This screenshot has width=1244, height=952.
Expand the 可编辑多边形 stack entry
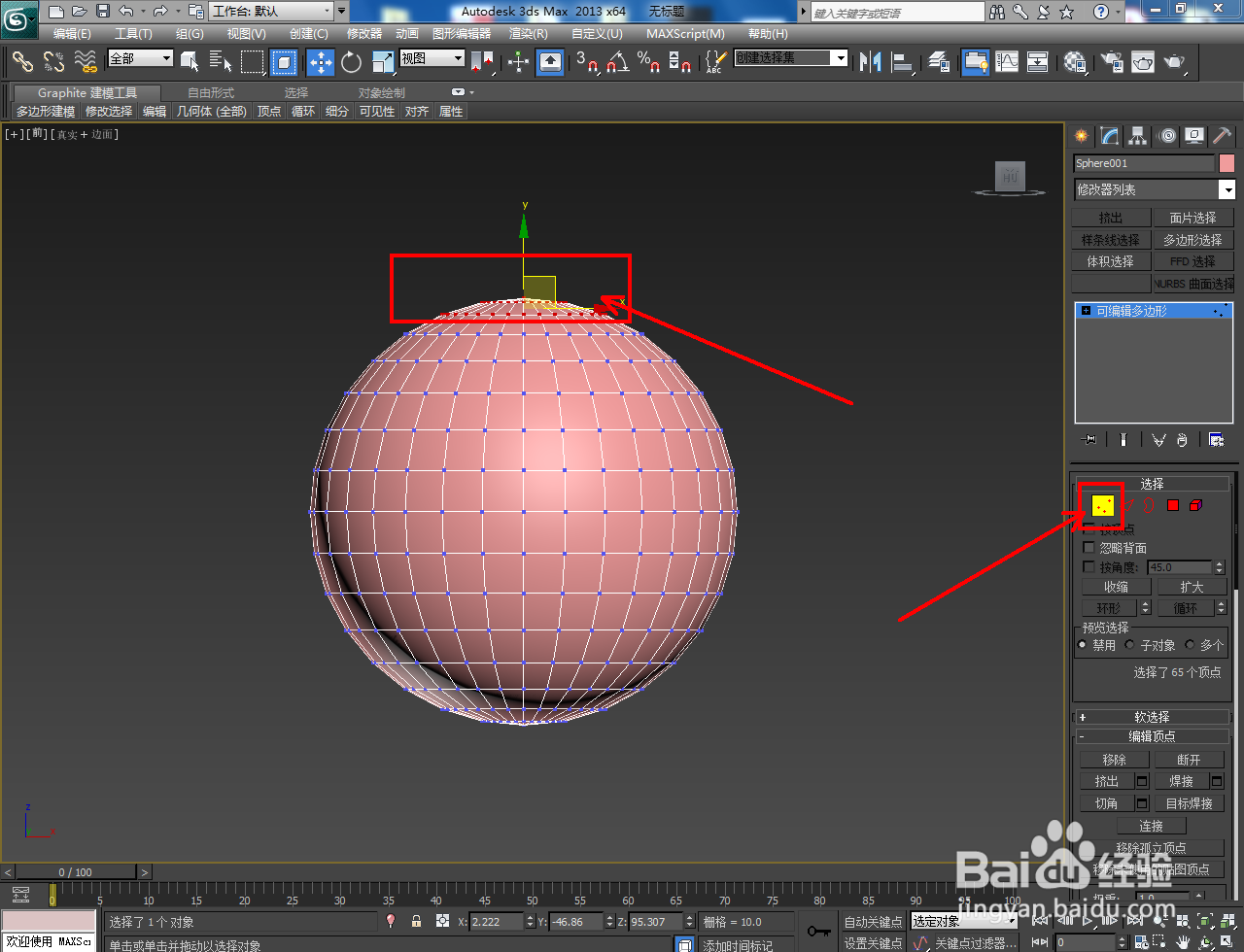pyautogui.click(x=1086, y=311)
